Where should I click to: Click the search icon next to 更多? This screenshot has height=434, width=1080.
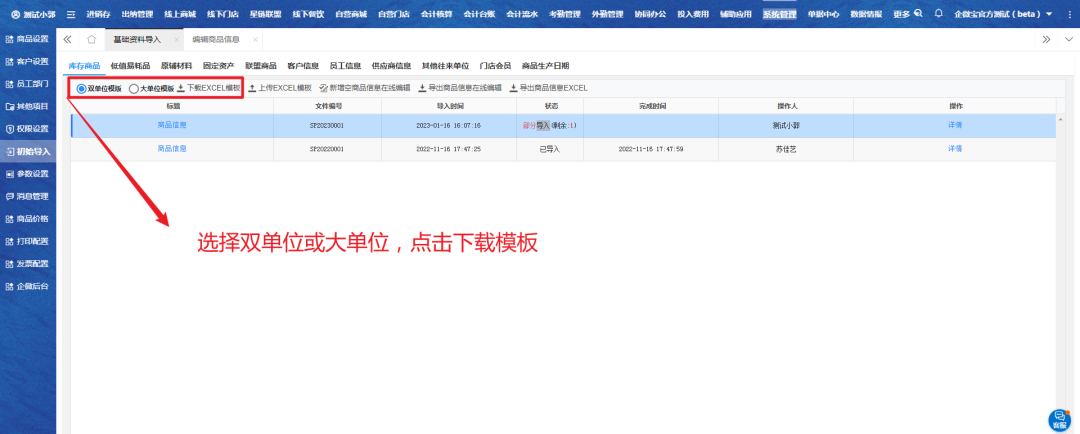(x=917, y=14)
